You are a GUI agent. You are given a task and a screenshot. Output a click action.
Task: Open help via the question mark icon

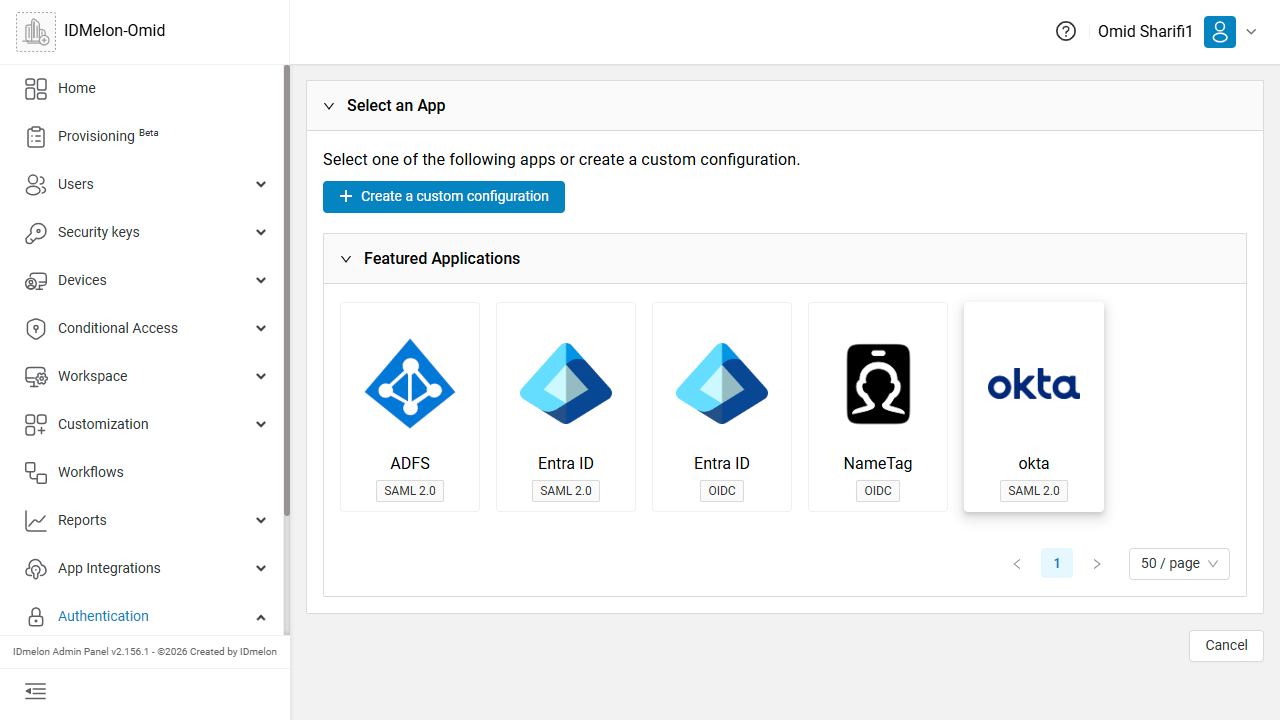pos(1066,31)
